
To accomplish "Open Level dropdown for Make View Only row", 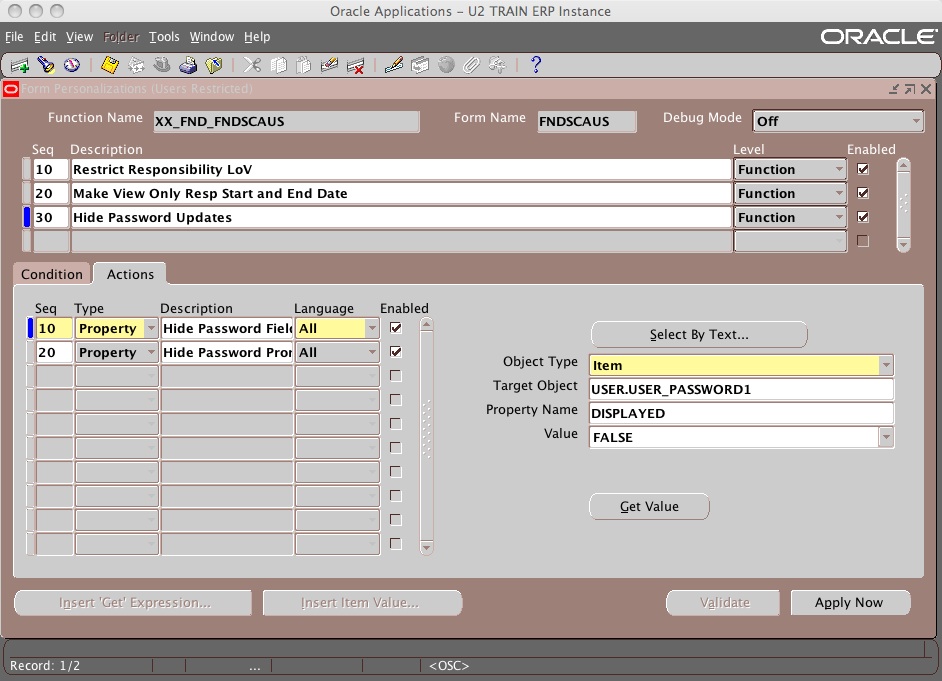I will tap(839, 193).
